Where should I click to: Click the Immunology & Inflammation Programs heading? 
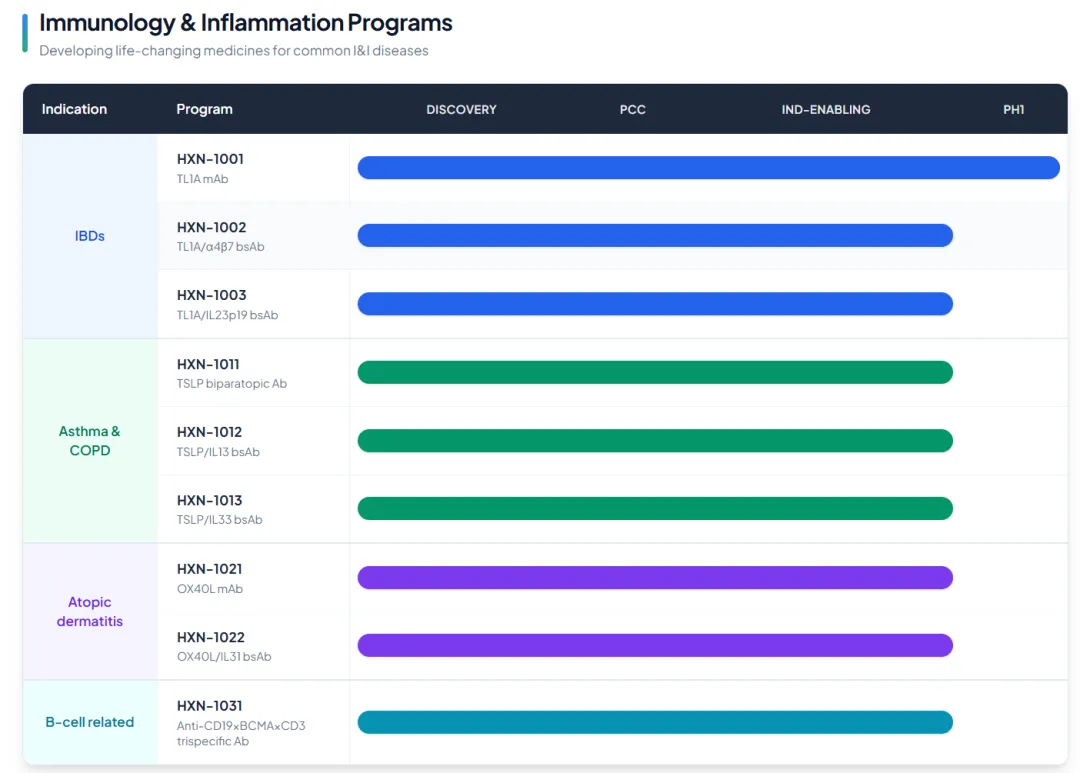245,22
